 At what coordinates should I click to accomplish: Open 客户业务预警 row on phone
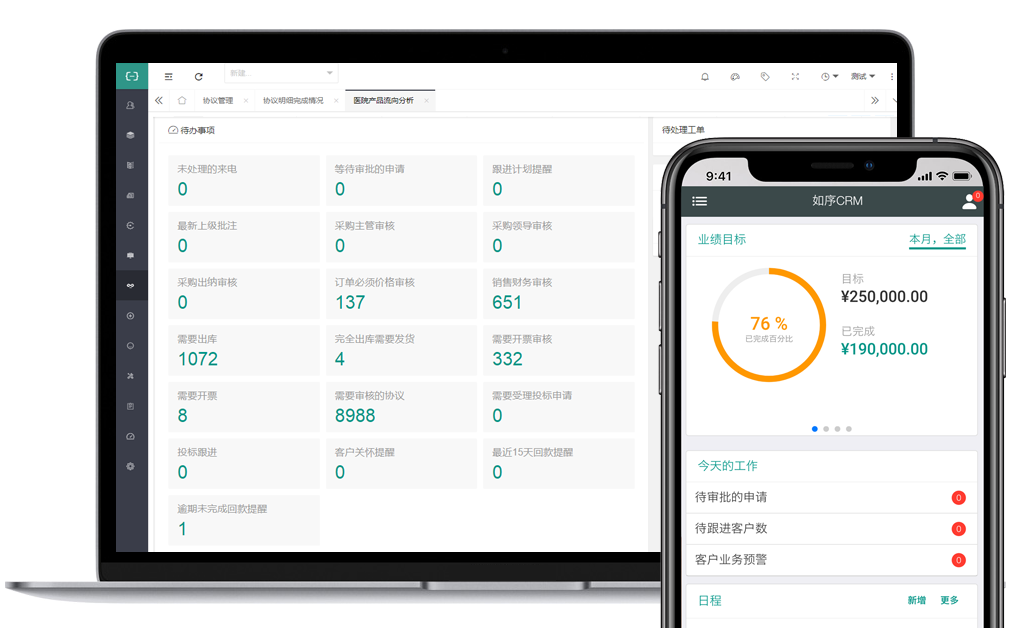[x=831, y=560]
